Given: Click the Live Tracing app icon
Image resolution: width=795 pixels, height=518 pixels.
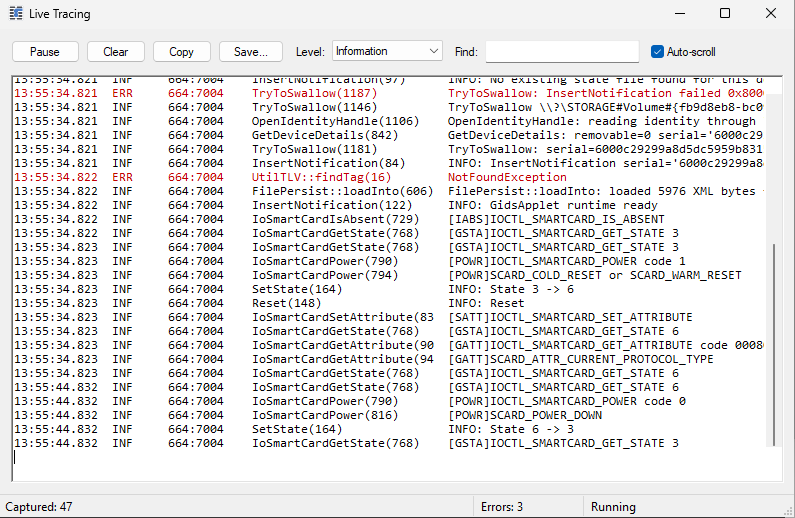Looking at the screenshot, I should (16, 14).
